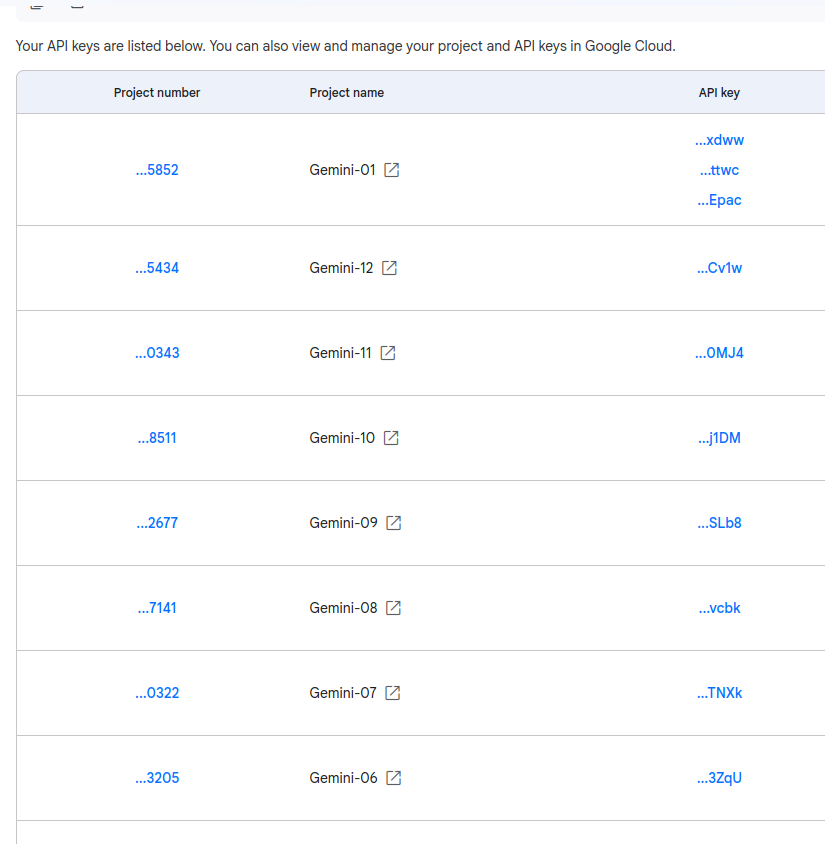The width and height of the screenshot is (825, 844).
Task: Open Gemini-10 project external link icon
Action: 391,438
